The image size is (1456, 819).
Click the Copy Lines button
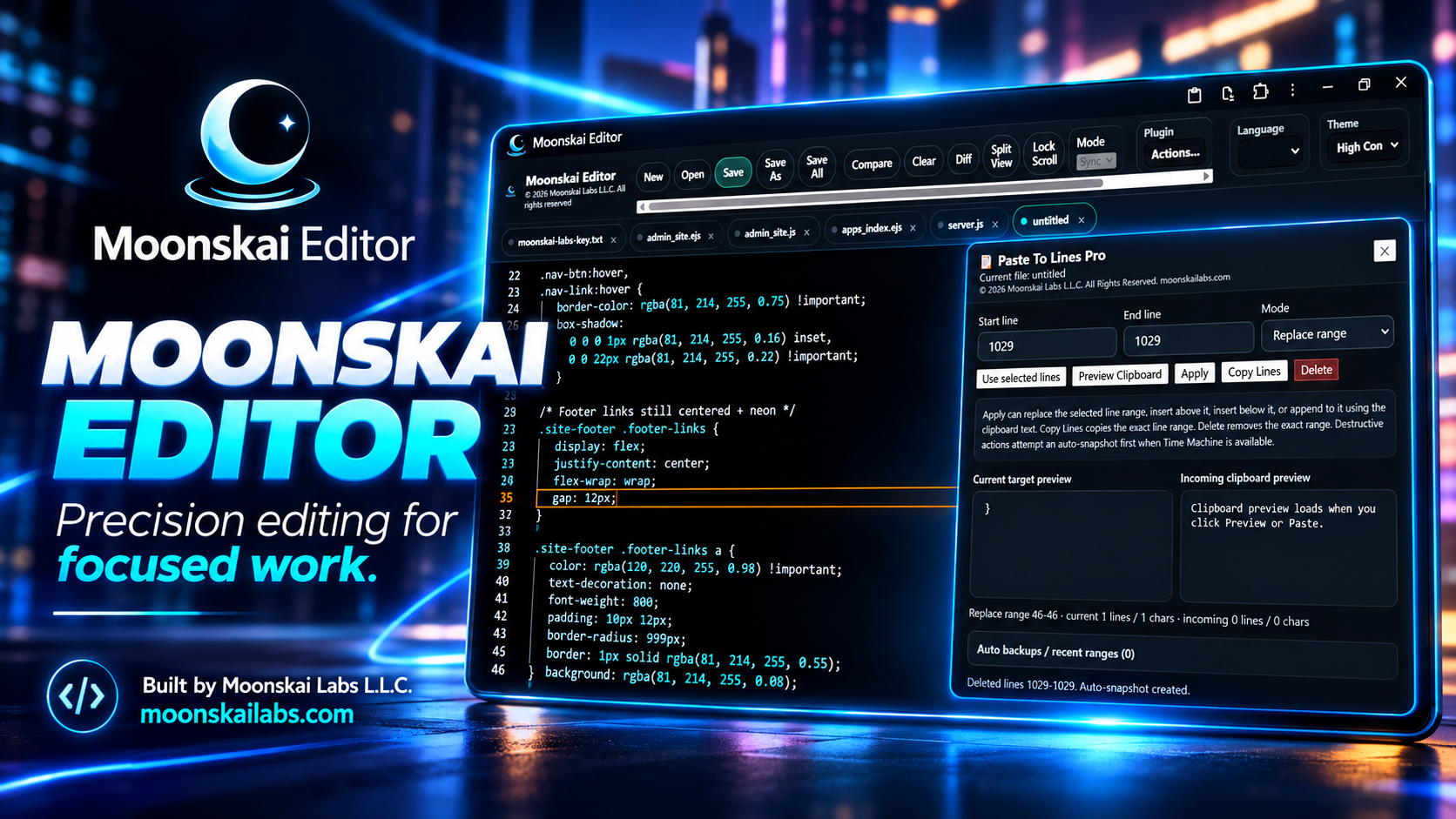(1254, 372)
